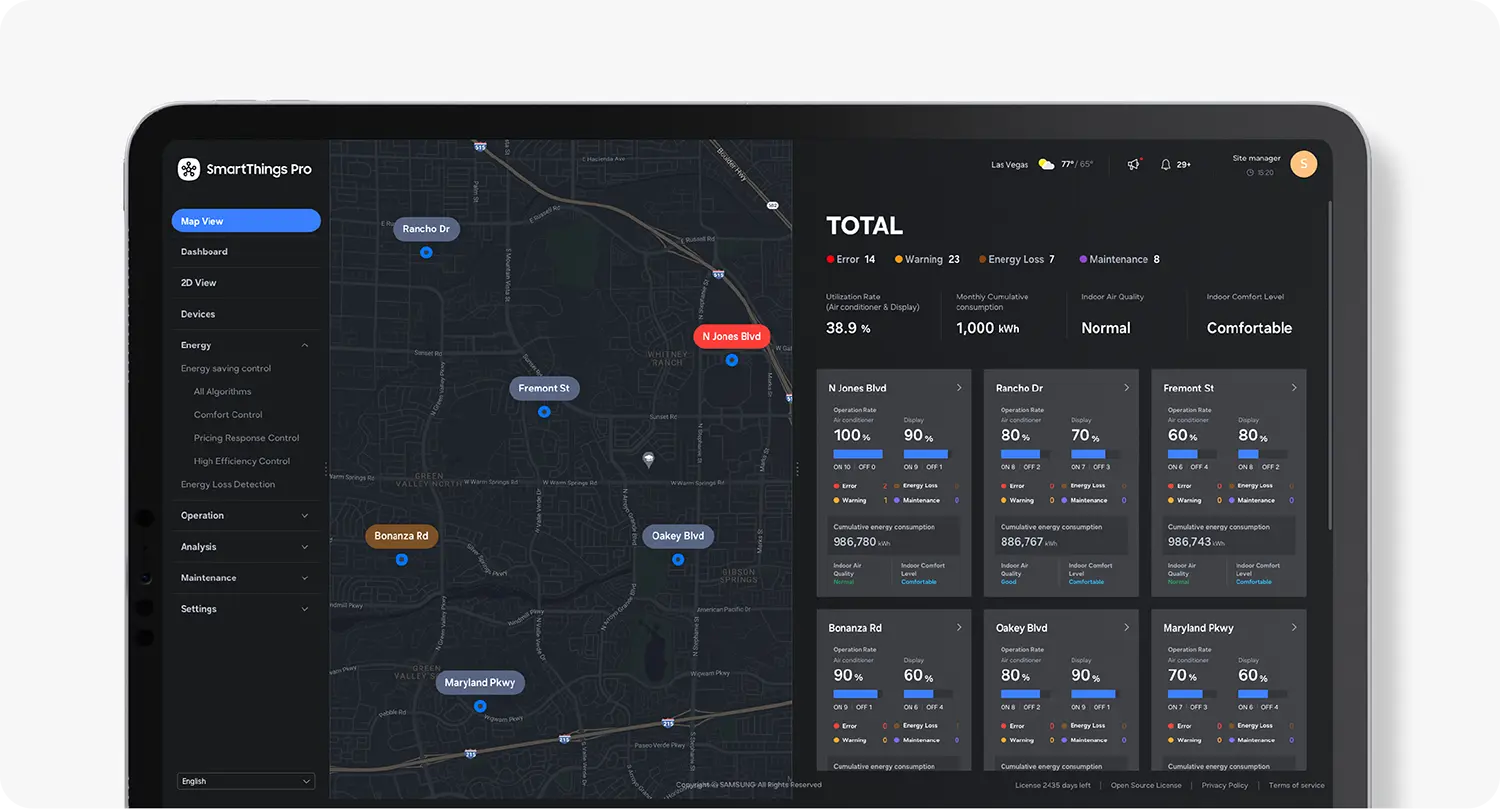Open the announcements megaphone icon
The height and width of the screenshot is (809, 1500).
(x=1133, y=164)
